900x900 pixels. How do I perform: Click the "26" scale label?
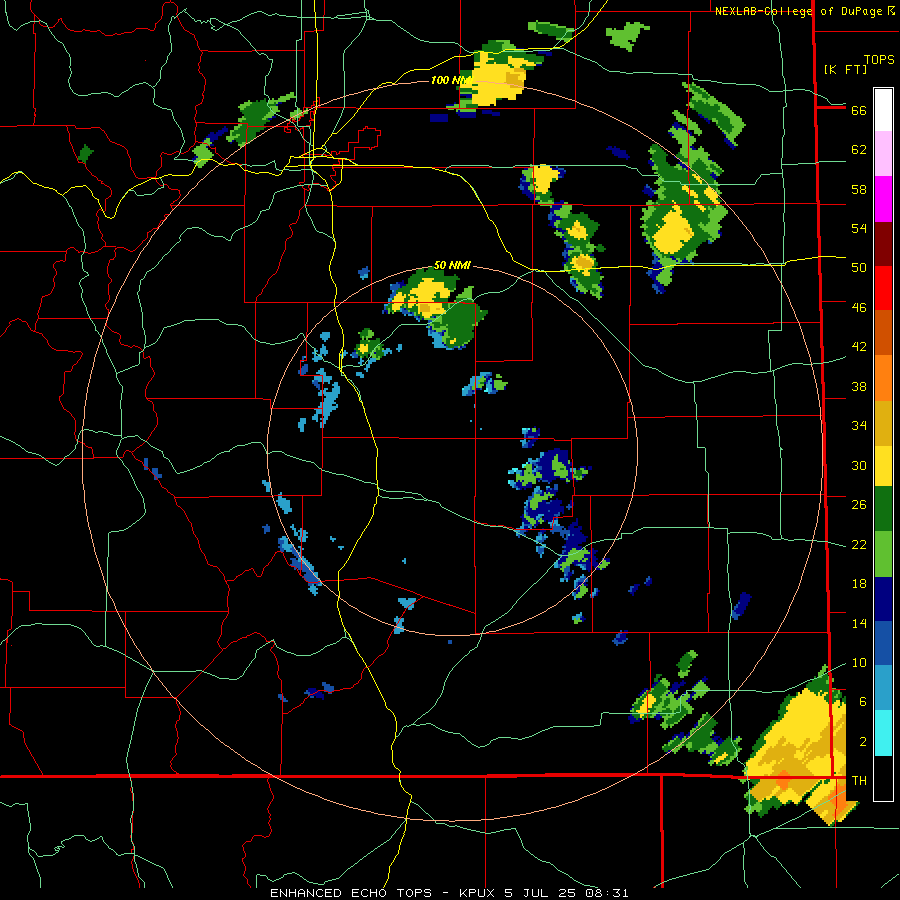point(859,505)
